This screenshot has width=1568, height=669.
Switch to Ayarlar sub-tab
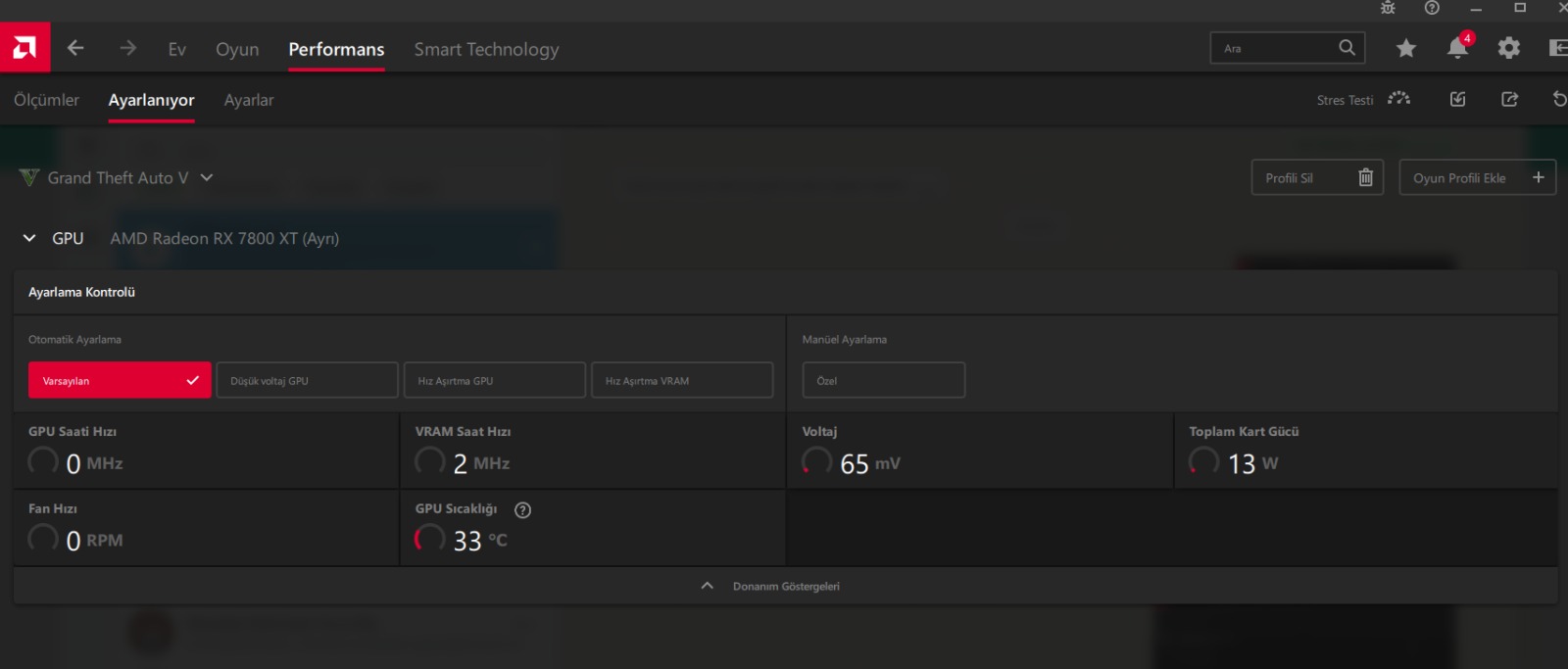pos(249,100)
